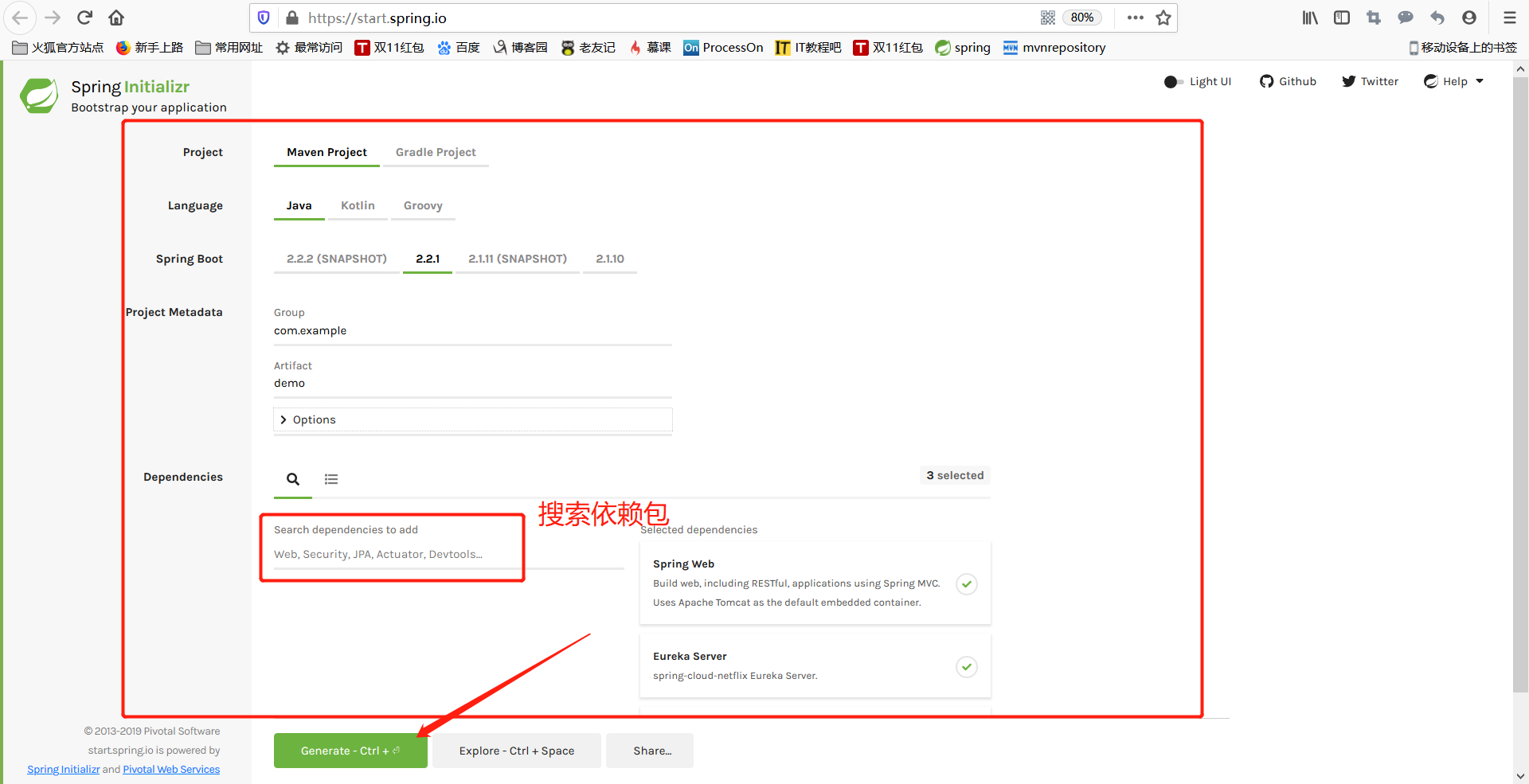Go to the browser Home page

pyautogui.click(x=116, y=18)
